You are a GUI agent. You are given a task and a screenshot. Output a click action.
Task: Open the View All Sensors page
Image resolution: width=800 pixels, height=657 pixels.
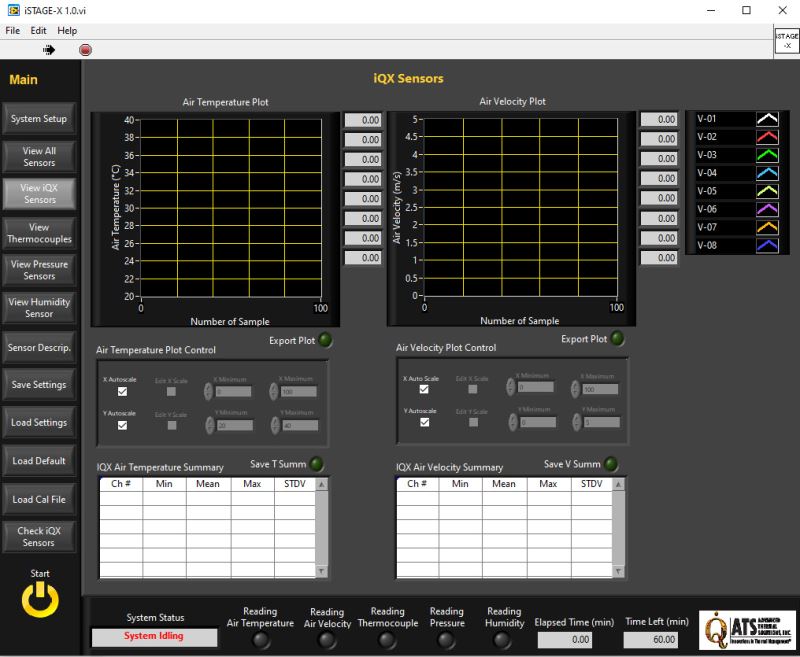tap(39, 157)
